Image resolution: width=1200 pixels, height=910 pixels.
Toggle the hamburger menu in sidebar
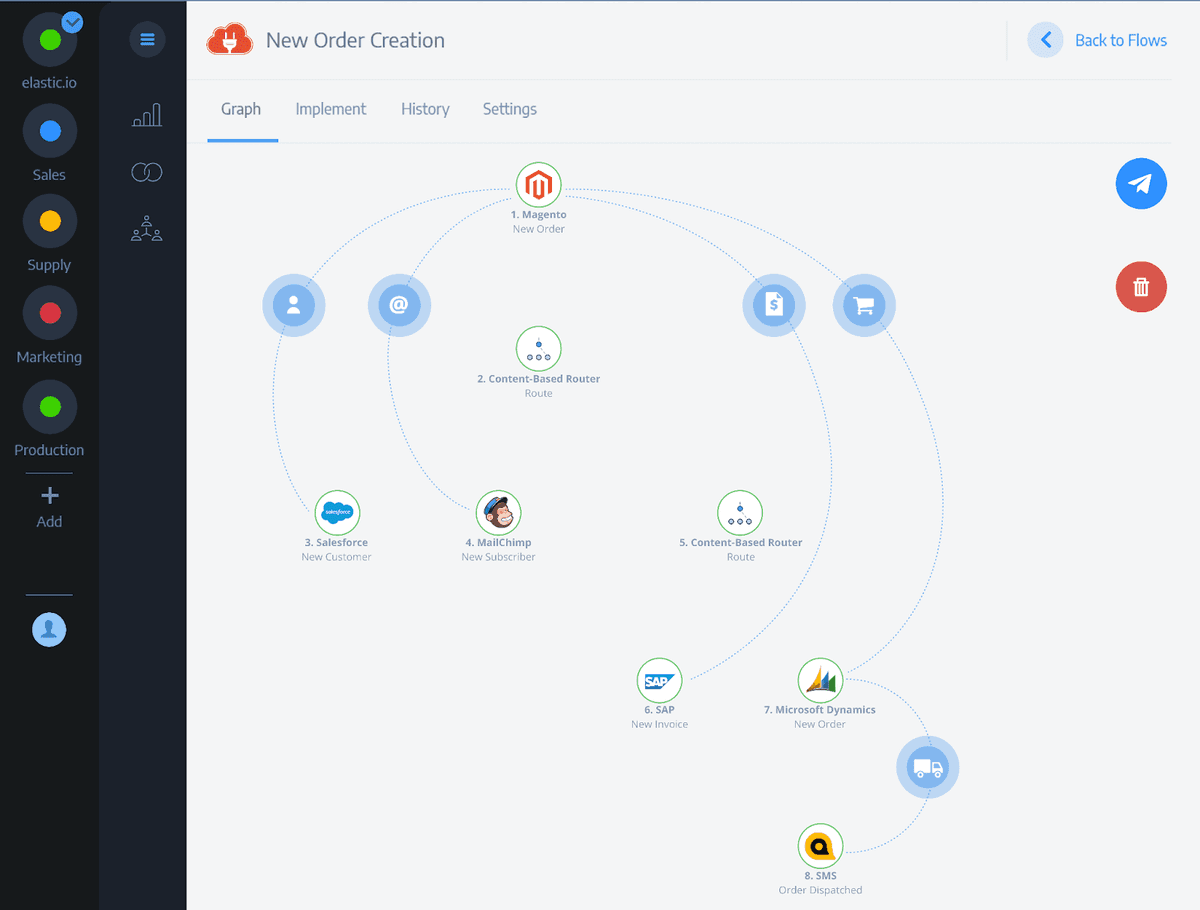[x=147, y=40]
